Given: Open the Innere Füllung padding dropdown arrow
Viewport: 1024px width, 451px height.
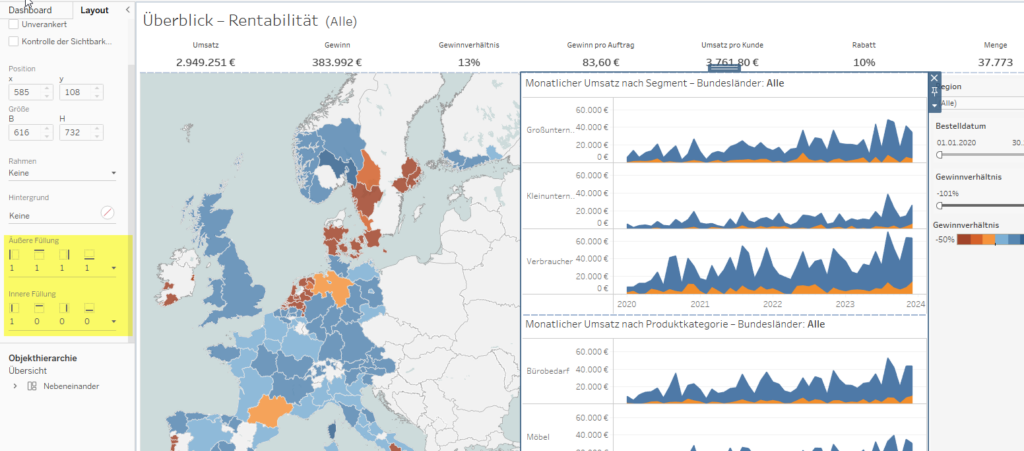Looking at the screenshot, I should click(x=114, y=322).
